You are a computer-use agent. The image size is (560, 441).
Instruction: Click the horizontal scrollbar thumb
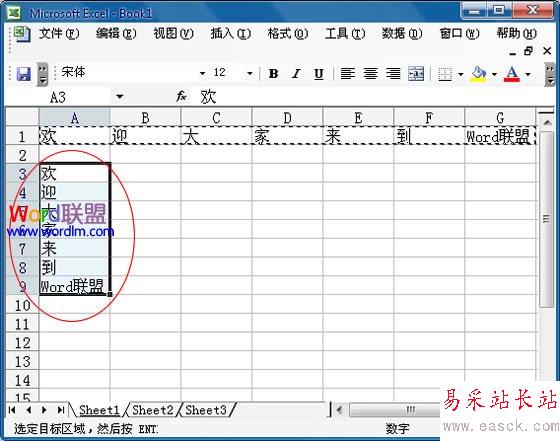tap(395, 410)
